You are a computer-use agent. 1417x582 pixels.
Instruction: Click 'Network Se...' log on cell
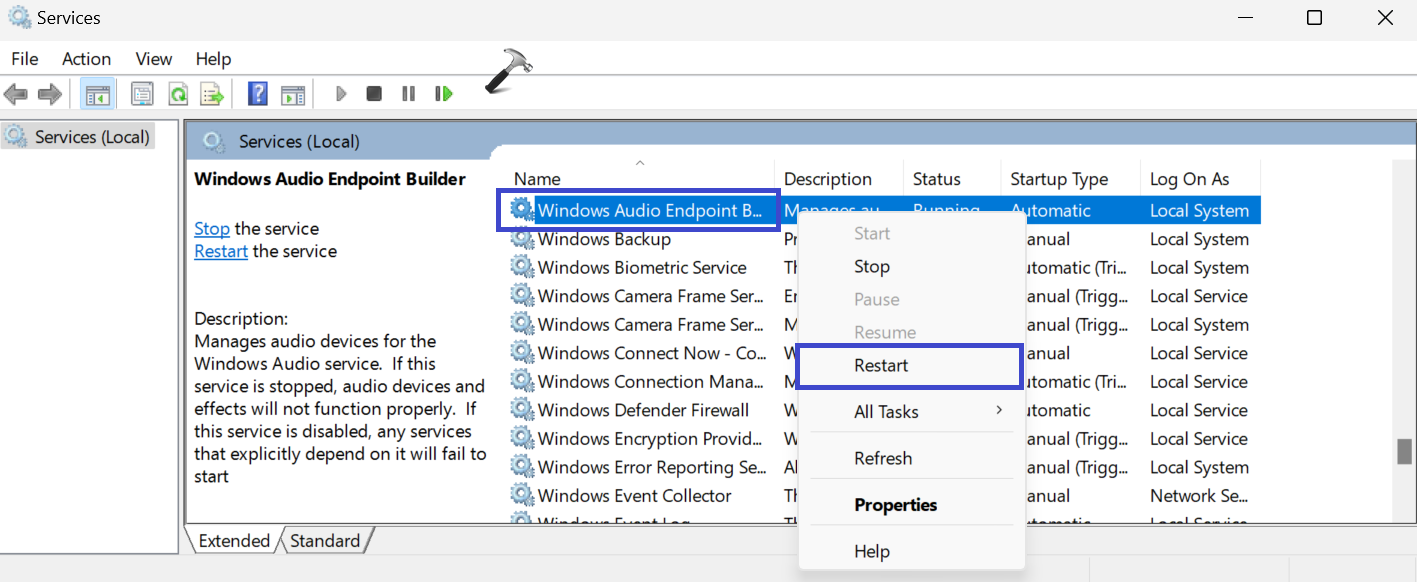[1197, 496]
